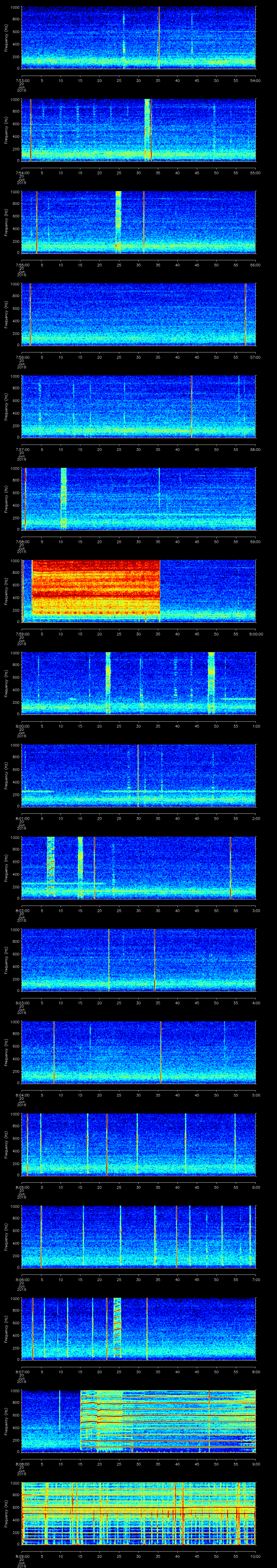Click the 8:08:00 start time label
This screenshot has width=277, height=1568.
tap(22, 1464)
